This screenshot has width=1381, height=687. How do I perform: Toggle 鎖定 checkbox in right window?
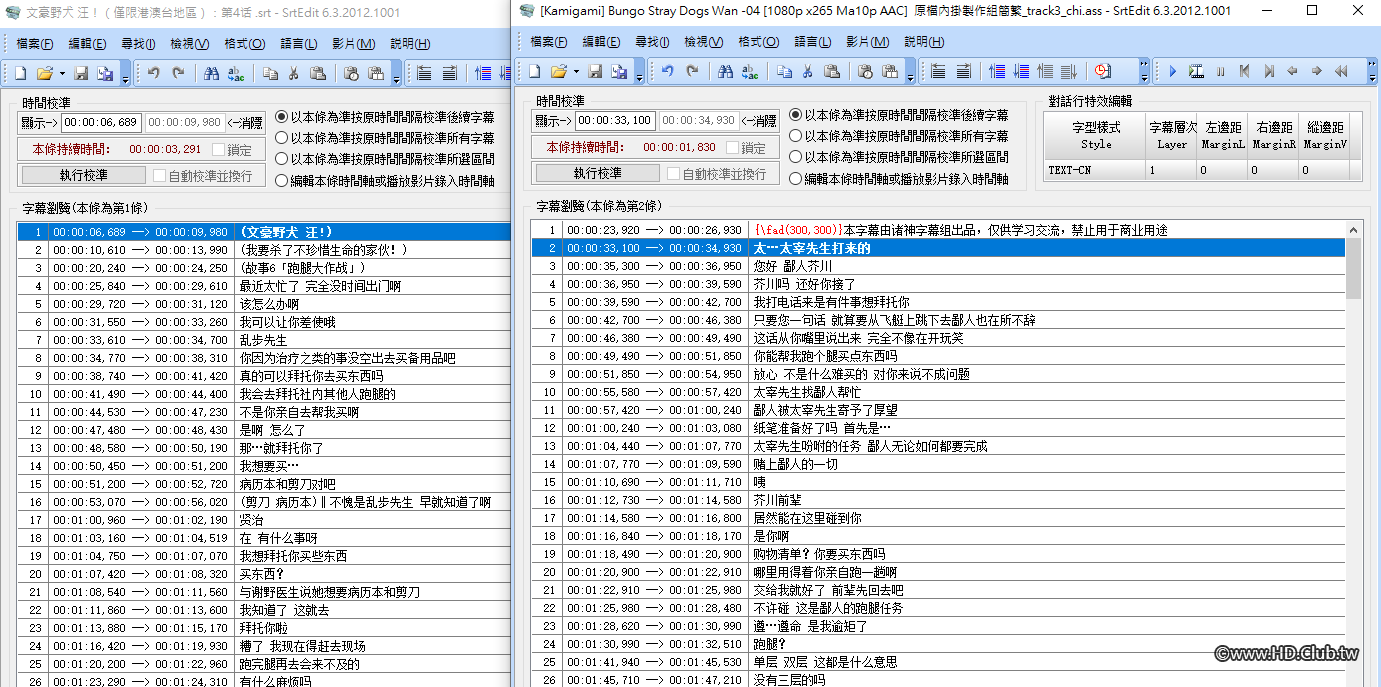tap(732, 148)
